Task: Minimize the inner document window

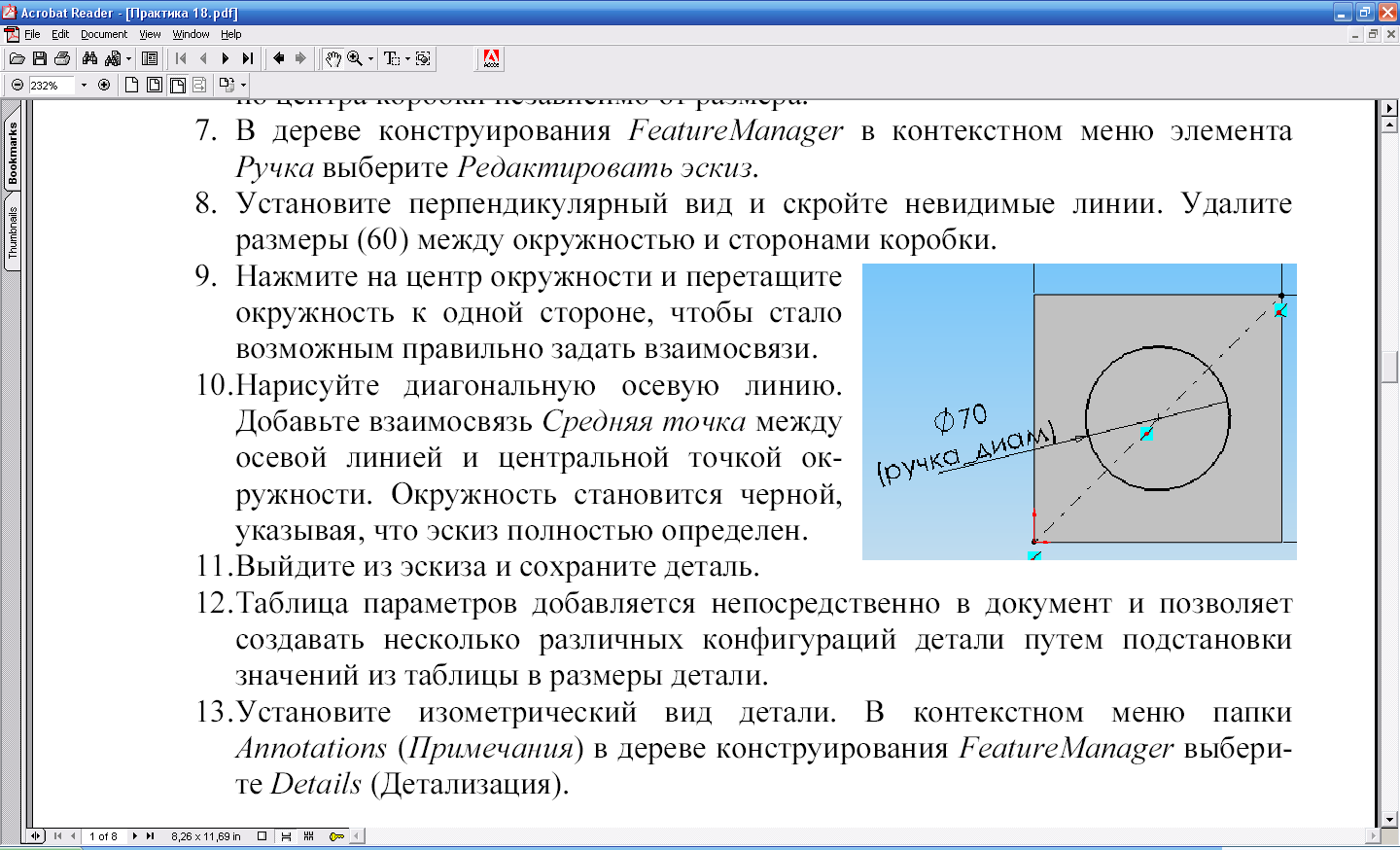Action: click(1355, 34)
